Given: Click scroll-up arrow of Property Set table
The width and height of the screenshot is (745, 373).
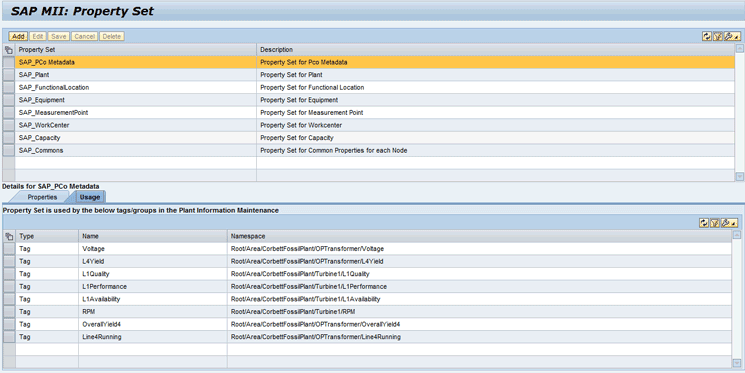Looking at the screenshot, I should 739,48.
